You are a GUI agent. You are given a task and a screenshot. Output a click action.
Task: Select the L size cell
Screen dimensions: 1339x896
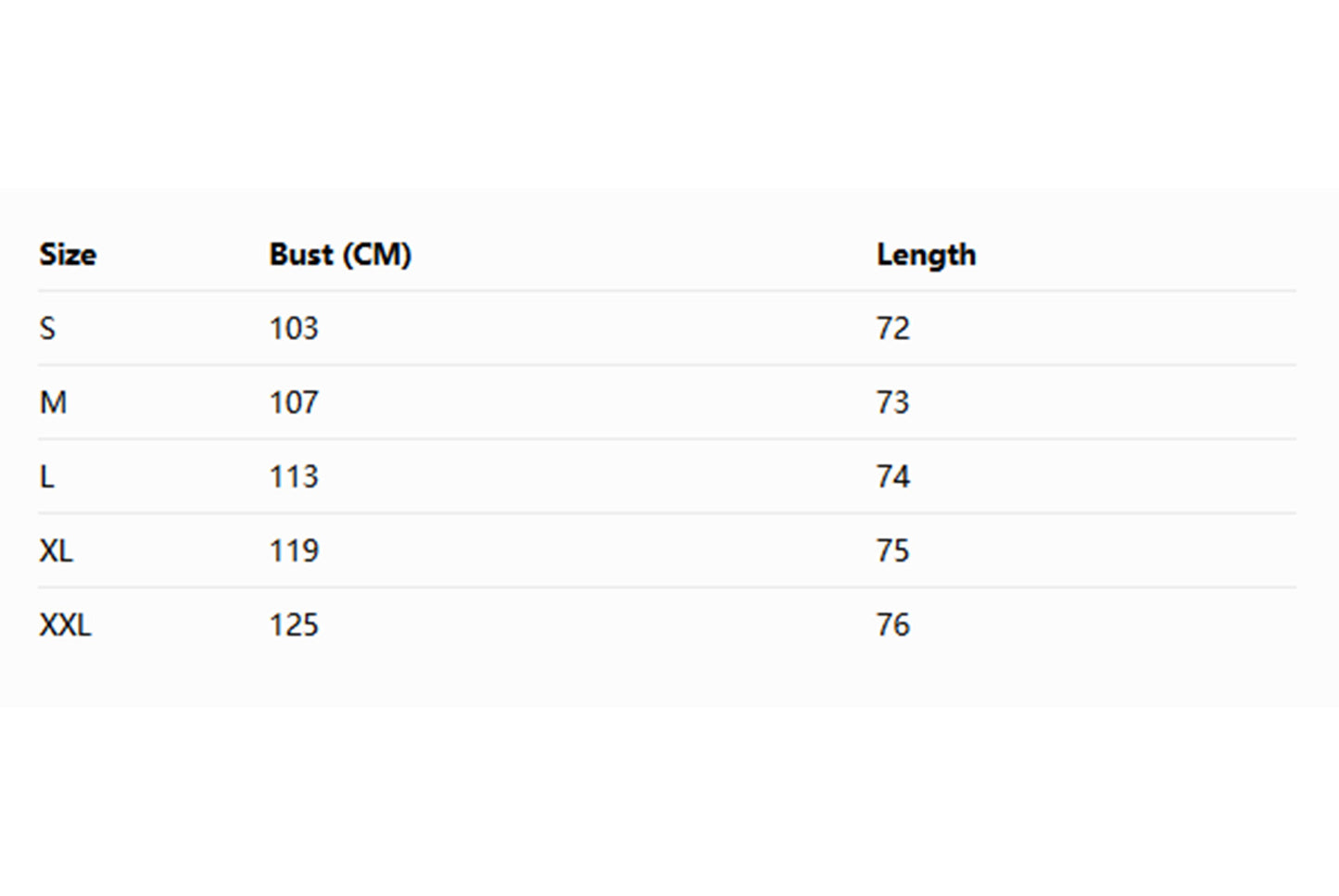46,476
